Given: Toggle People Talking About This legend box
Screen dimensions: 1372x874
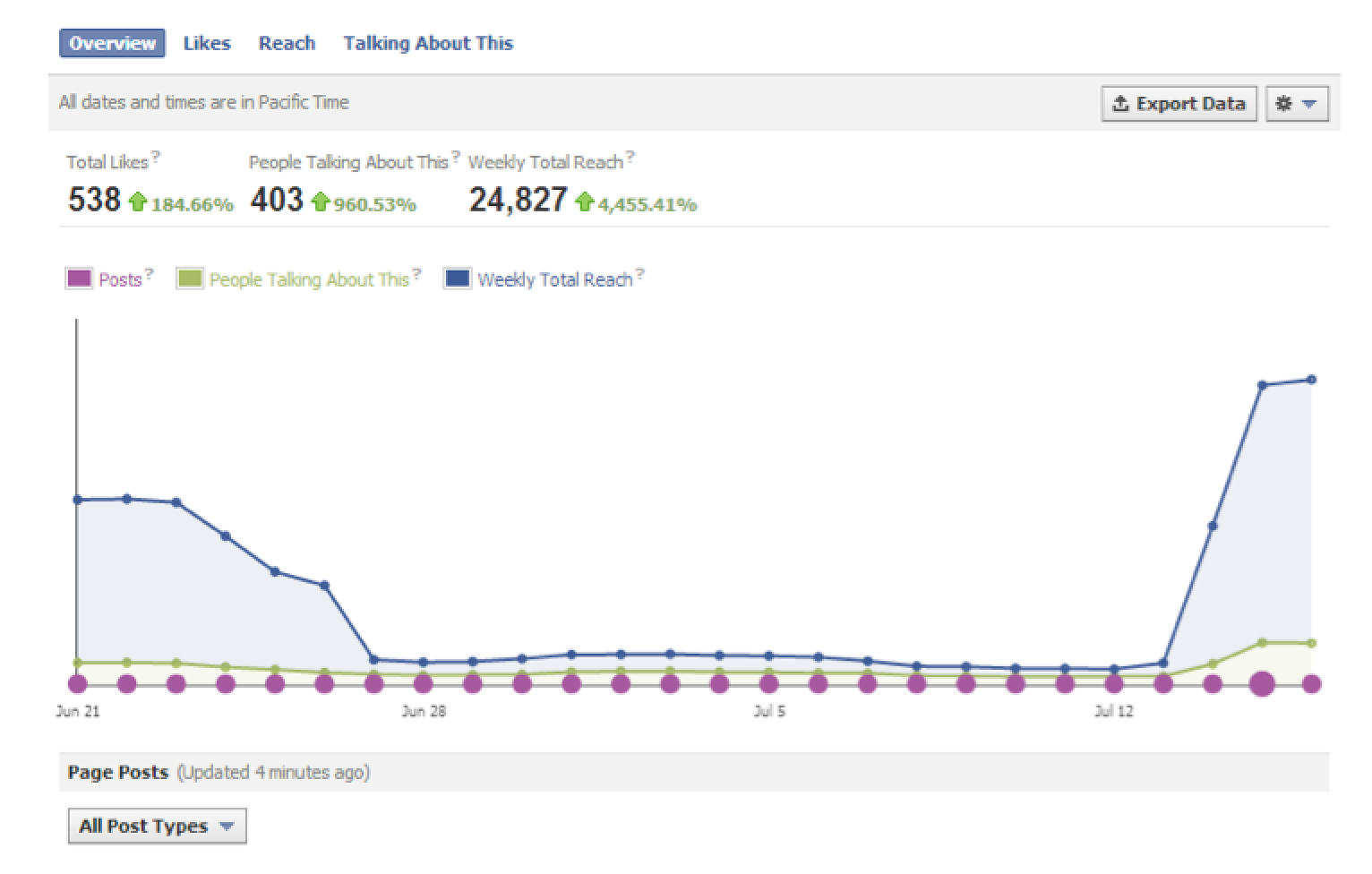Looking at the screenshot, I should pyautogui.click(x=190, y=279).
